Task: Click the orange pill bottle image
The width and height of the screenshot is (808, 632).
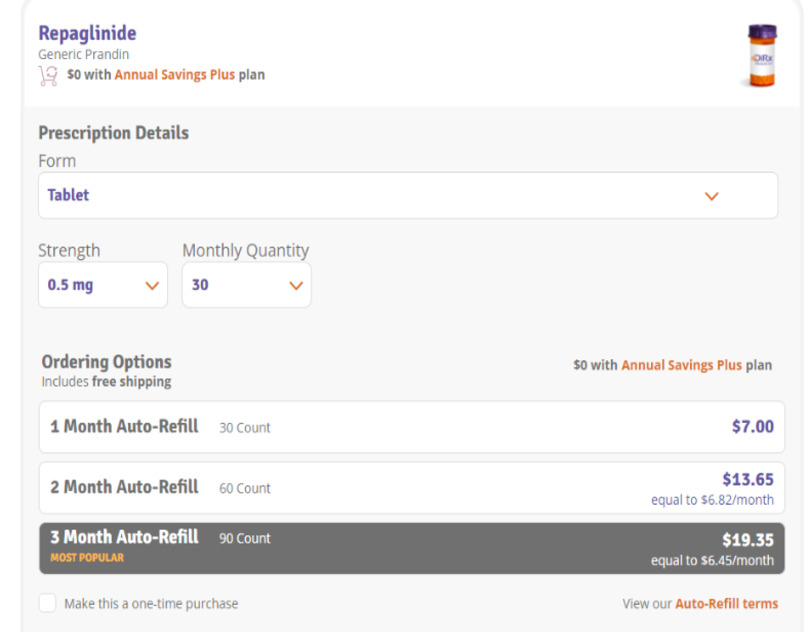Action: [762, 56]
